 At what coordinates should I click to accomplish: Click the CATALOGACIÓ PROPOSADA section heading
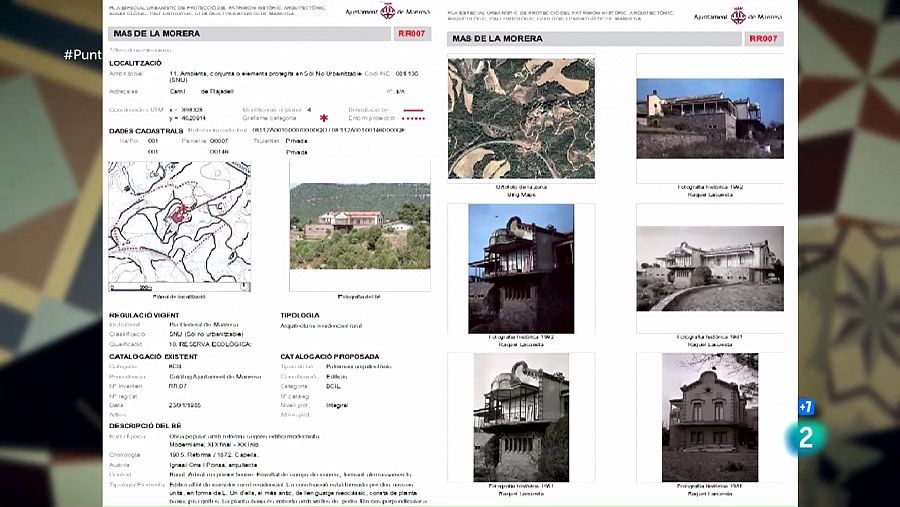(329, 356)
